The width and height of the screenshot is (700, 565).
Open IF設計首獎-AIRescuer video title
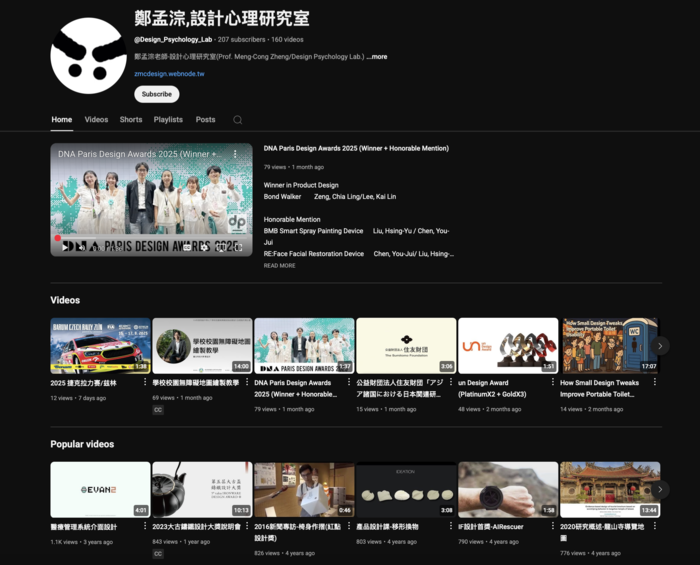point(491,527)
